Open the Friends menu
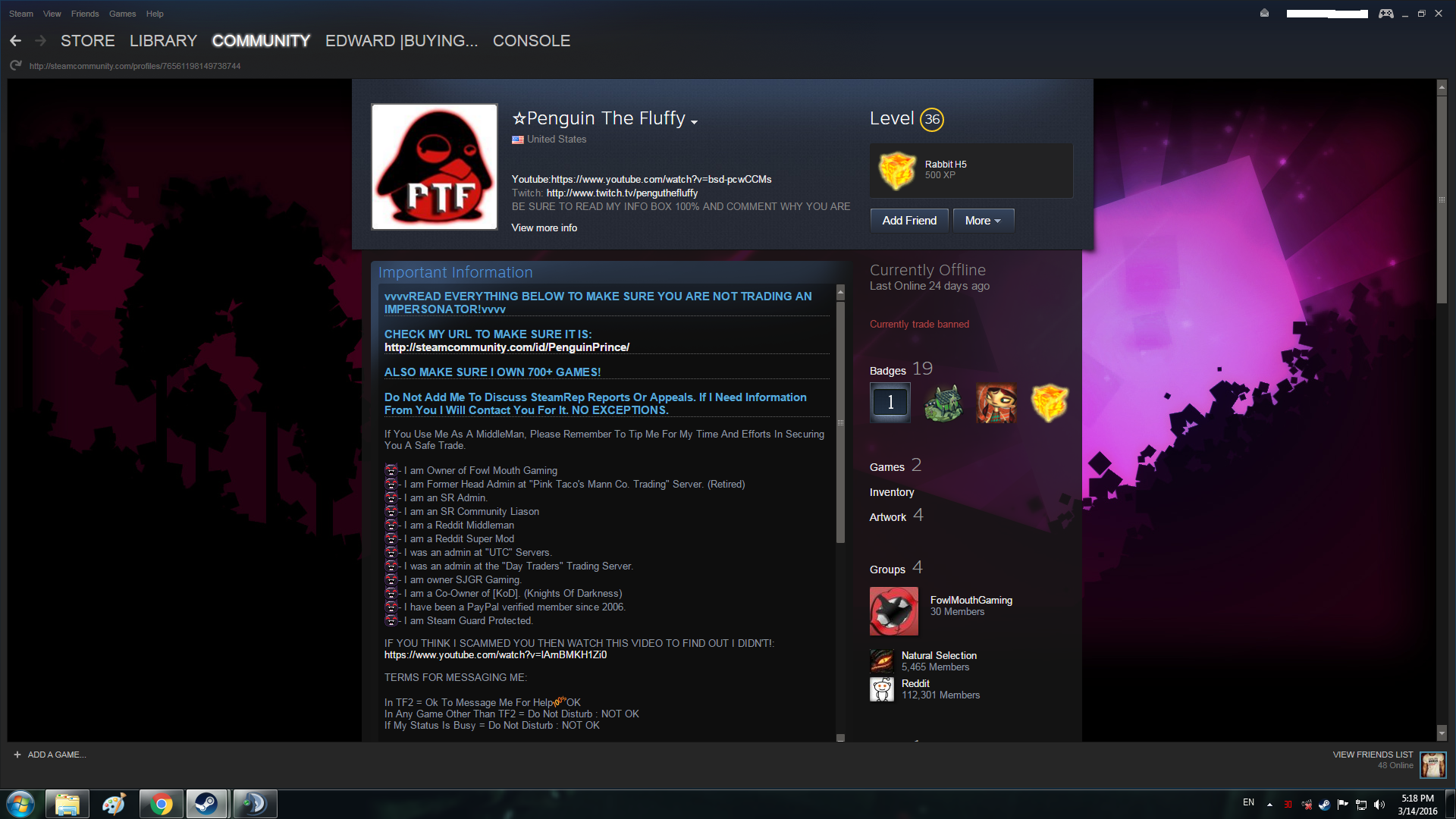Image resolution: width=1456 pixels, height=819 pixels. point(85,14)
